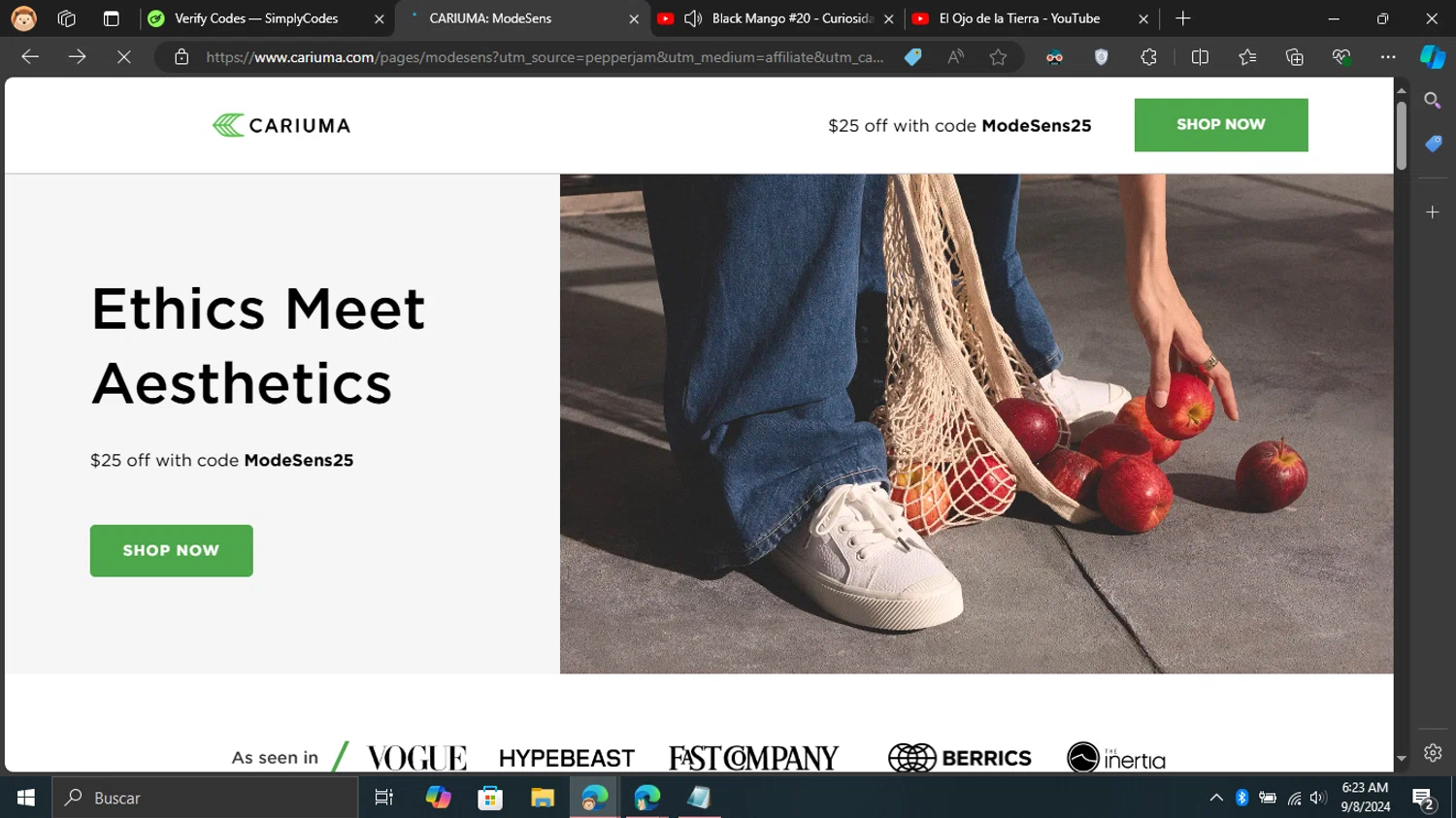Viewport: 1456px width, 818px height.
Task: View site information lock icon
Action: point(182,57)
